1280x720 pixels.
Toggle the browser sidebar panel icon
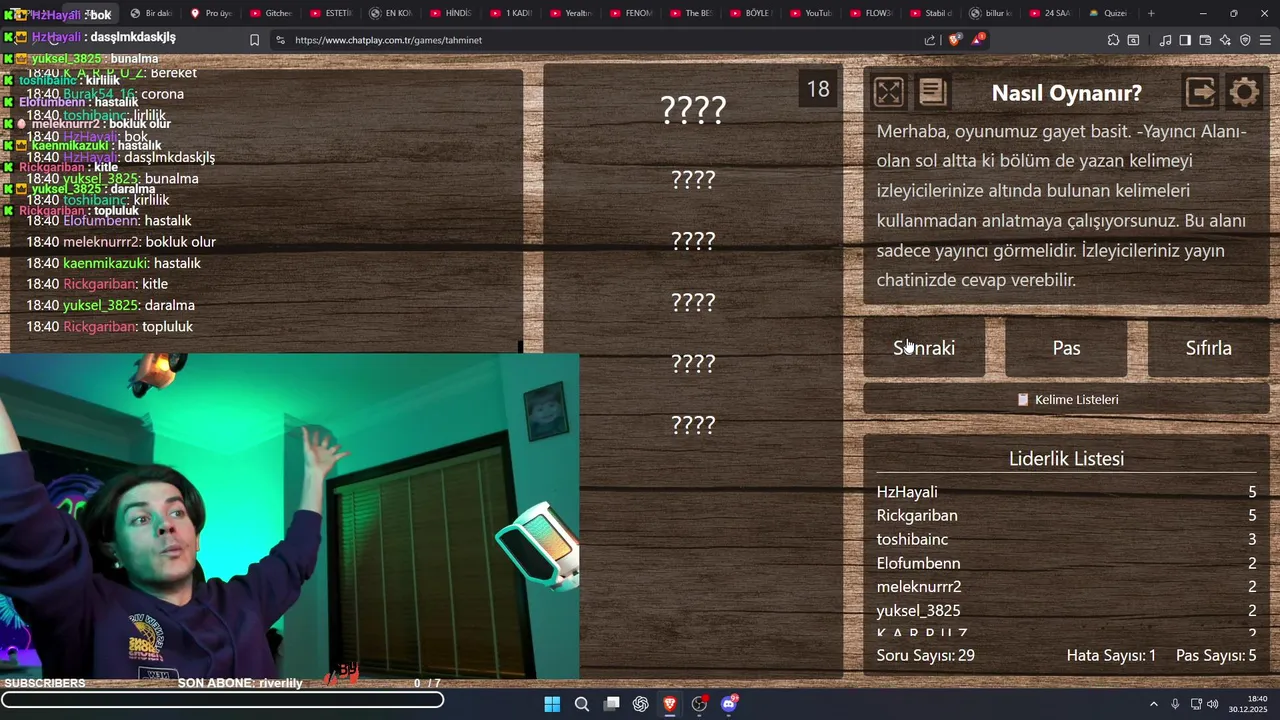click(x=1185, y=40)
